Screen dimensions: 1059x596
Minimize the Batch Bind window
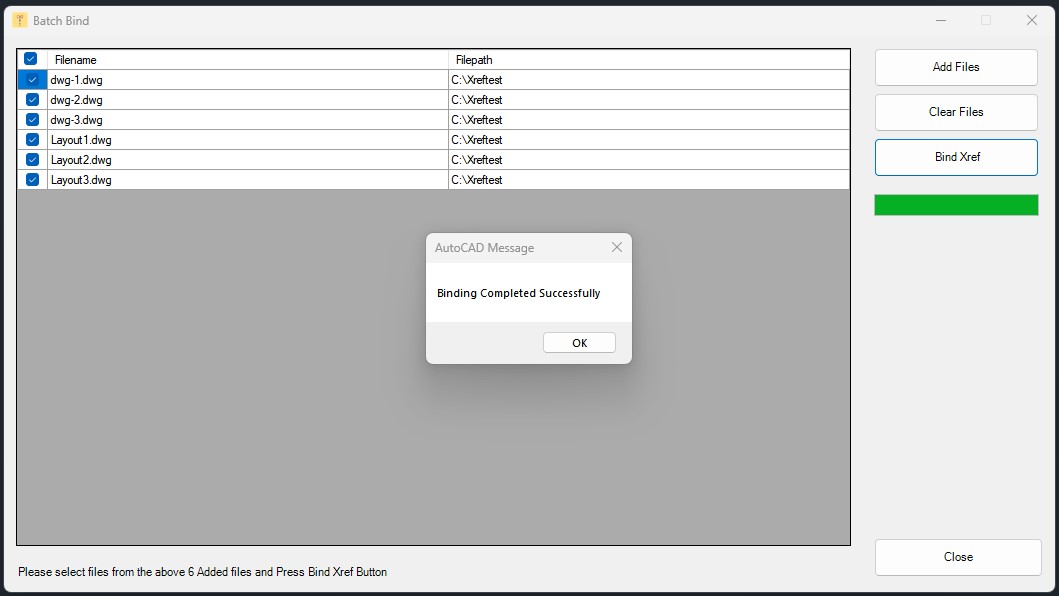(941, 20)
